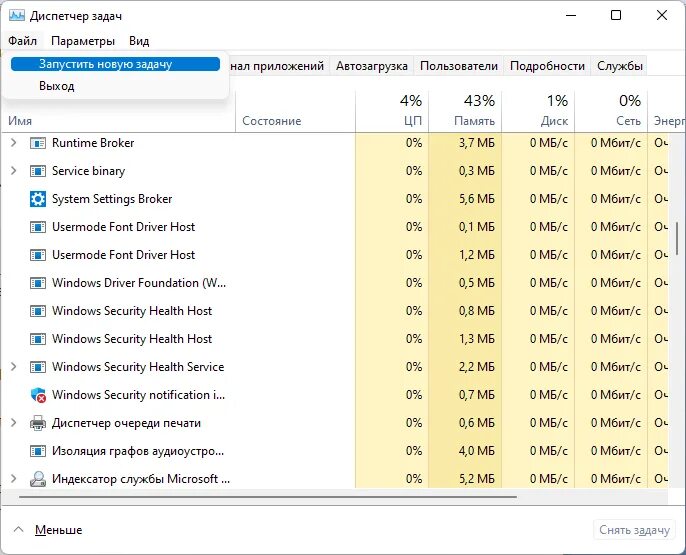Click the 2,2 МБ memory value

point(477,367)
